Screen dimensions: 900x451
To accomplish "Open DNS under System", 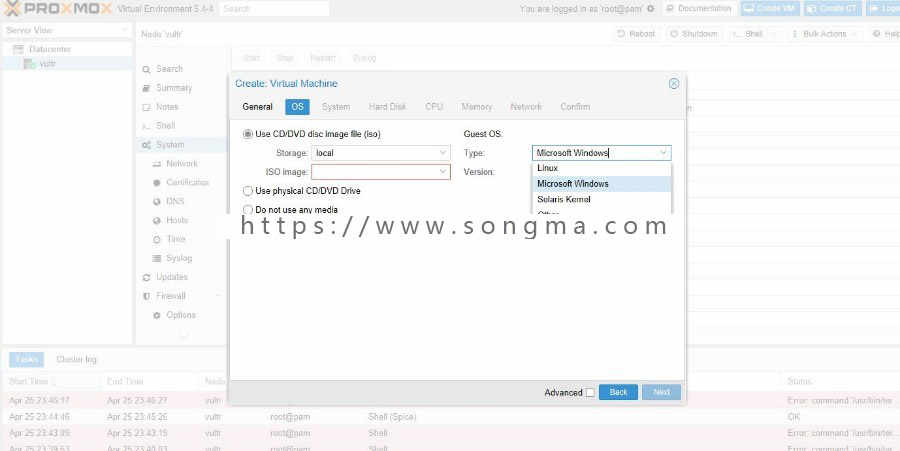I will (175, 201).
